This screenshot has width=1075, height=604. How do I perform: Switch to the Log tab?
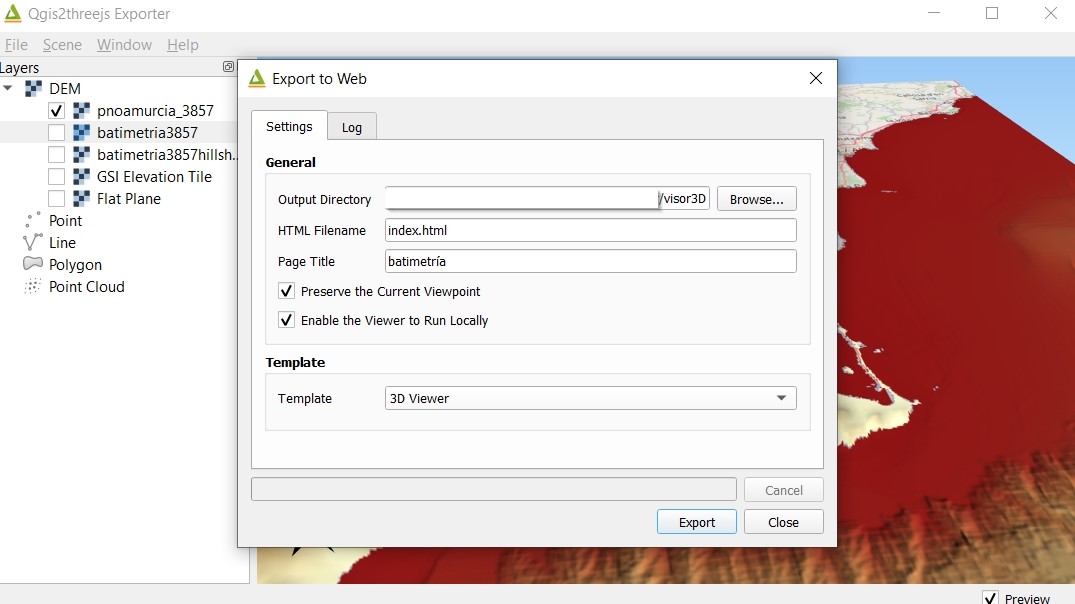352,127
